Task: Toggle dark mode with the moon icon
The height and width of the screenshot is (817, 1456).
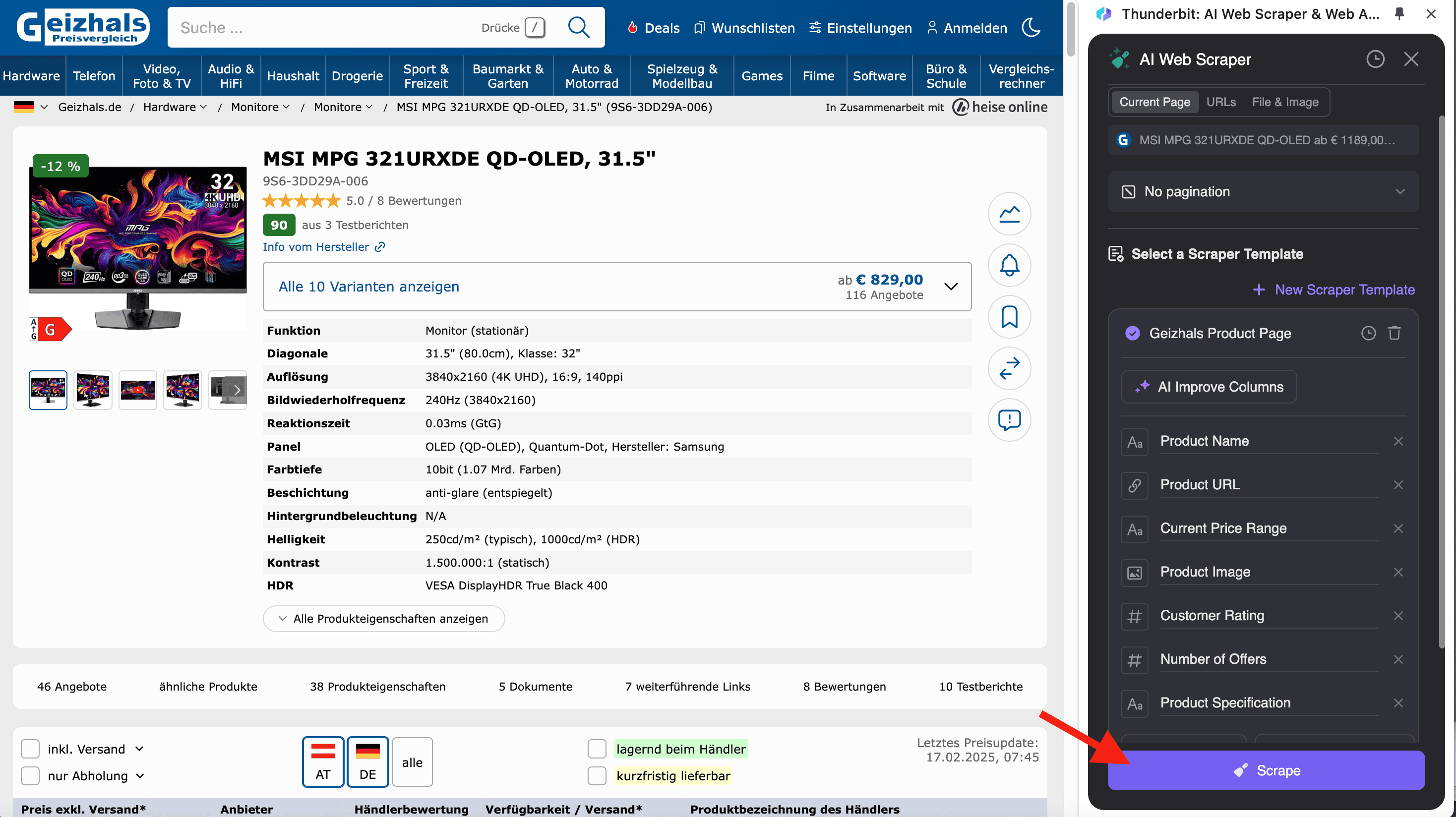Action: pyautogui.click(x=1031, y=28)
